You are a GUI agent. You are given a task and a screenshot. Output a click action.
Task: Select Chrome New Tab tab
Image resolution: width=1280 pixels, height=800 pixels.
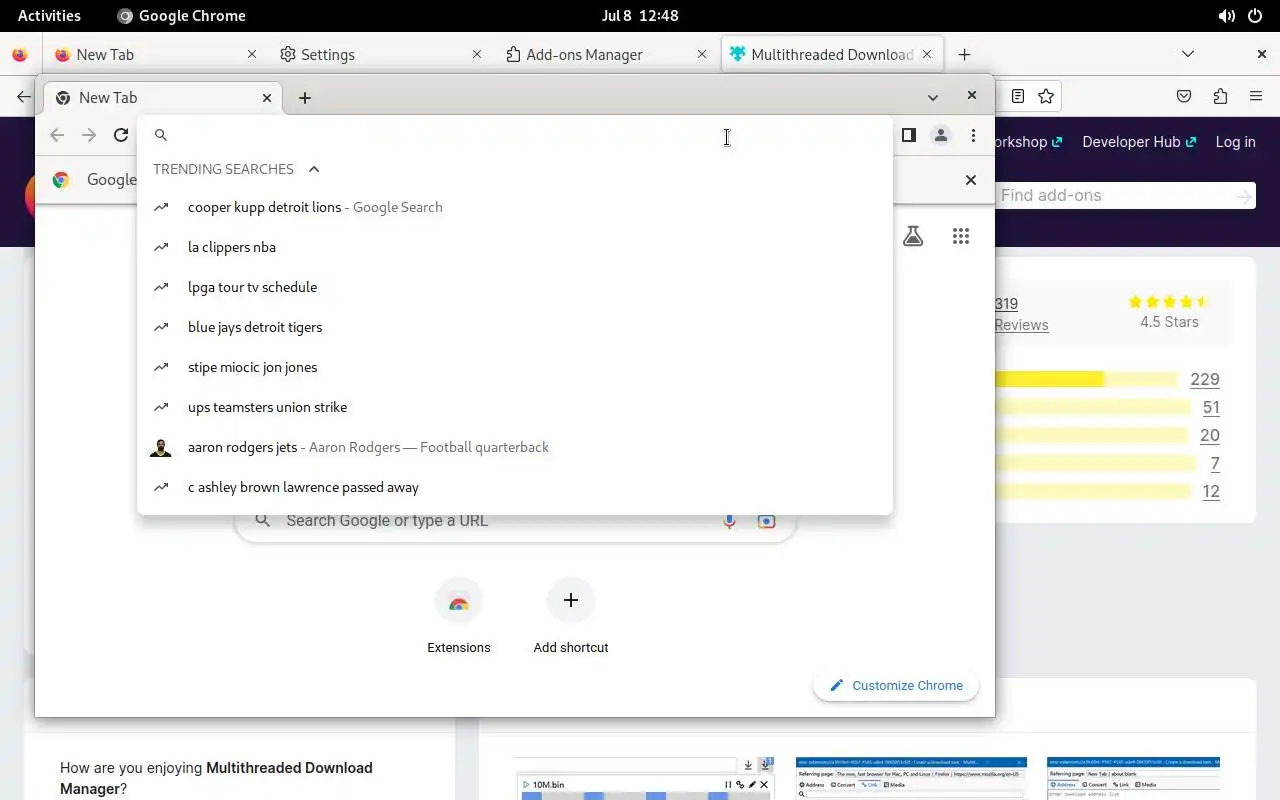(164, 97)
